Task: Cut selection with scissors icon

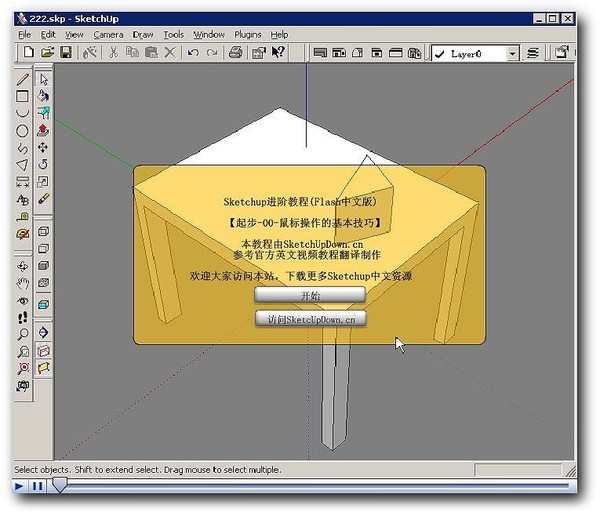Action: click(113, 52)
